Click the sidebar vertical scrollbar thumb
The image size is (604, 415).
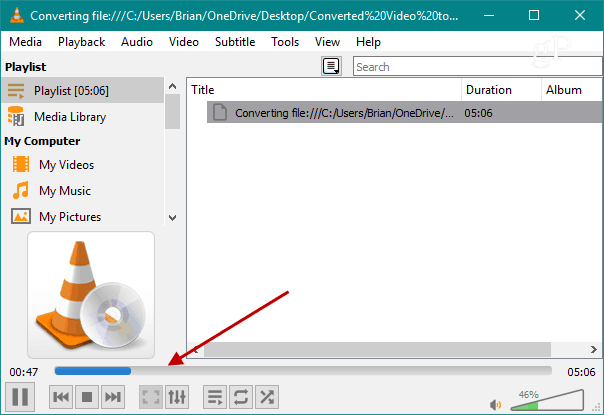tap(173, 112)
